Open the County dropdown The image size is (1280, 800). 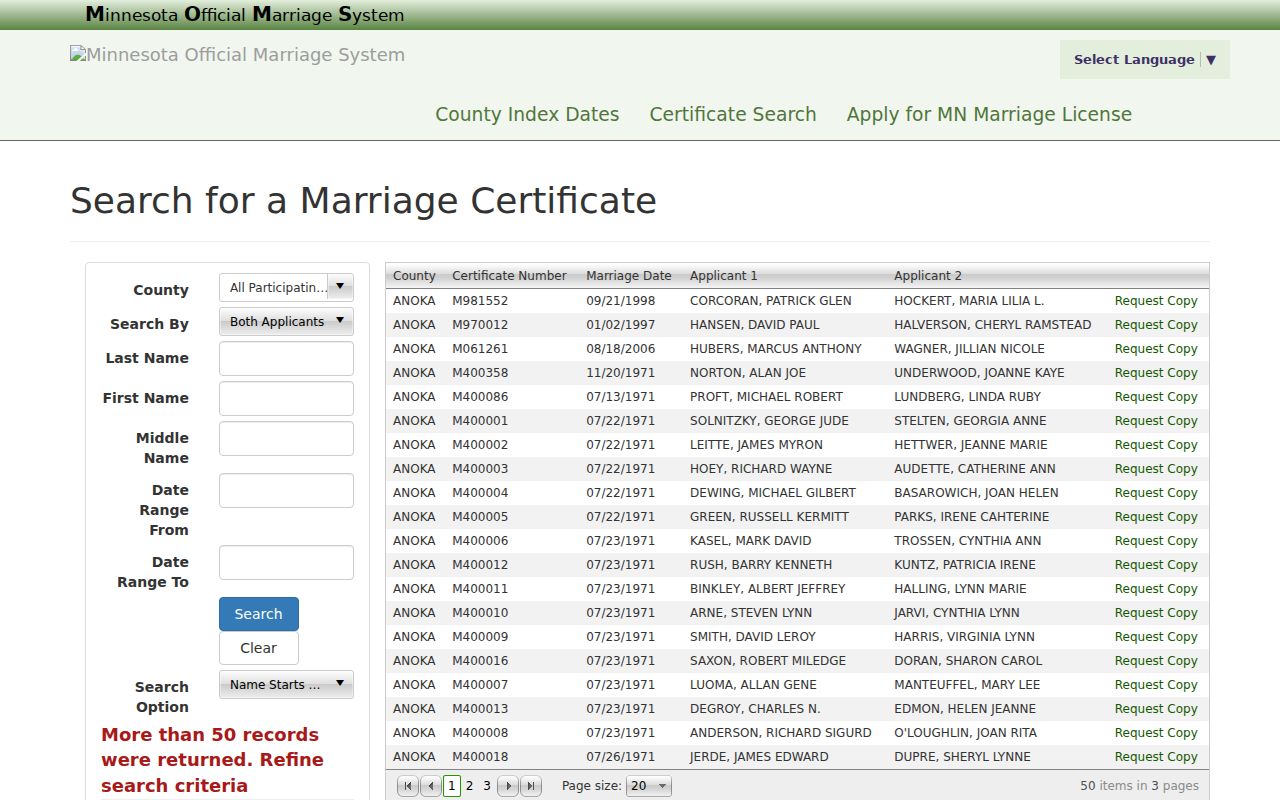pyautogui.click(x=286, y=288)
